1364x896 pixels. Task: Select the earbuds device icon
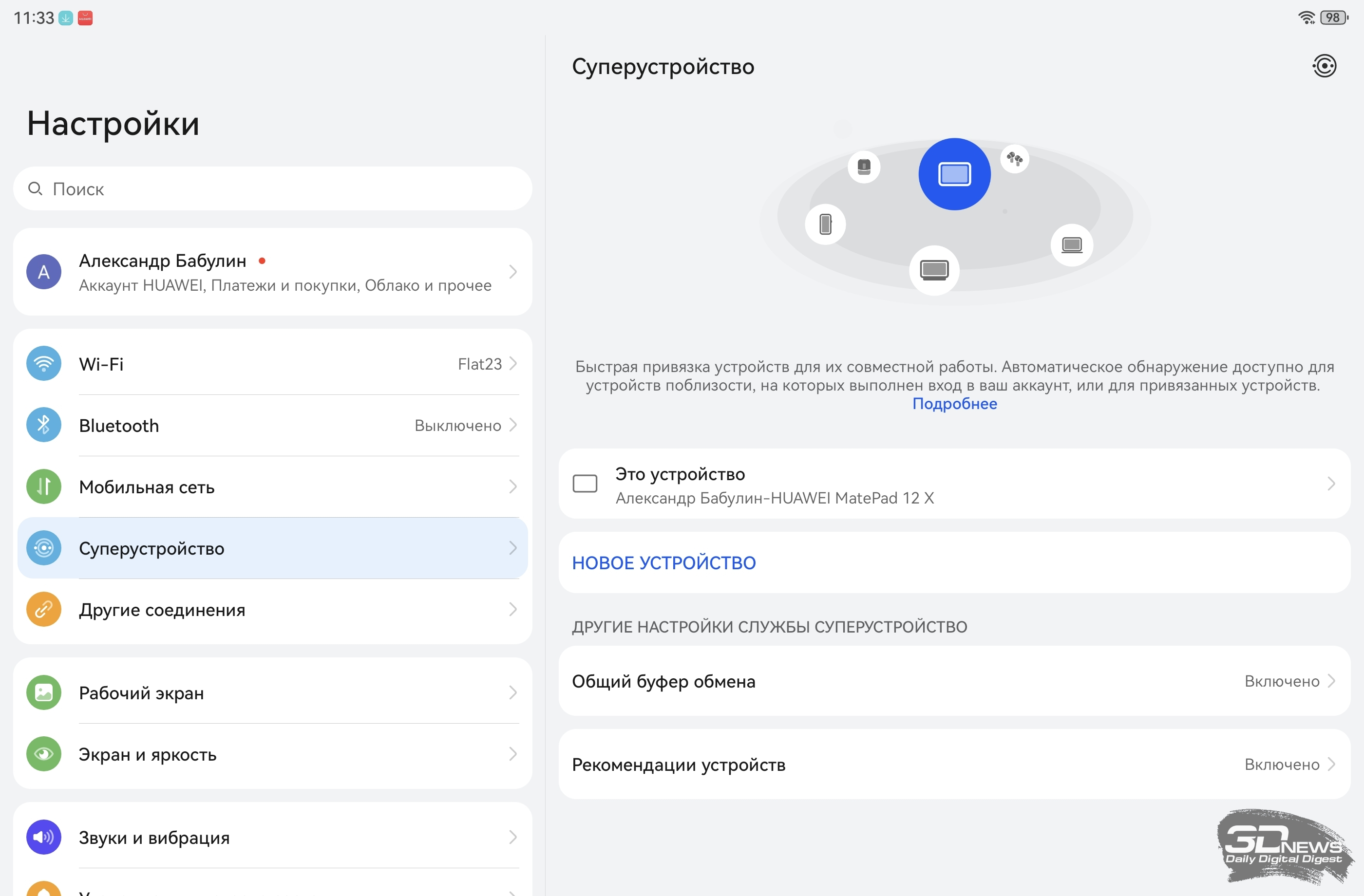1014,159
